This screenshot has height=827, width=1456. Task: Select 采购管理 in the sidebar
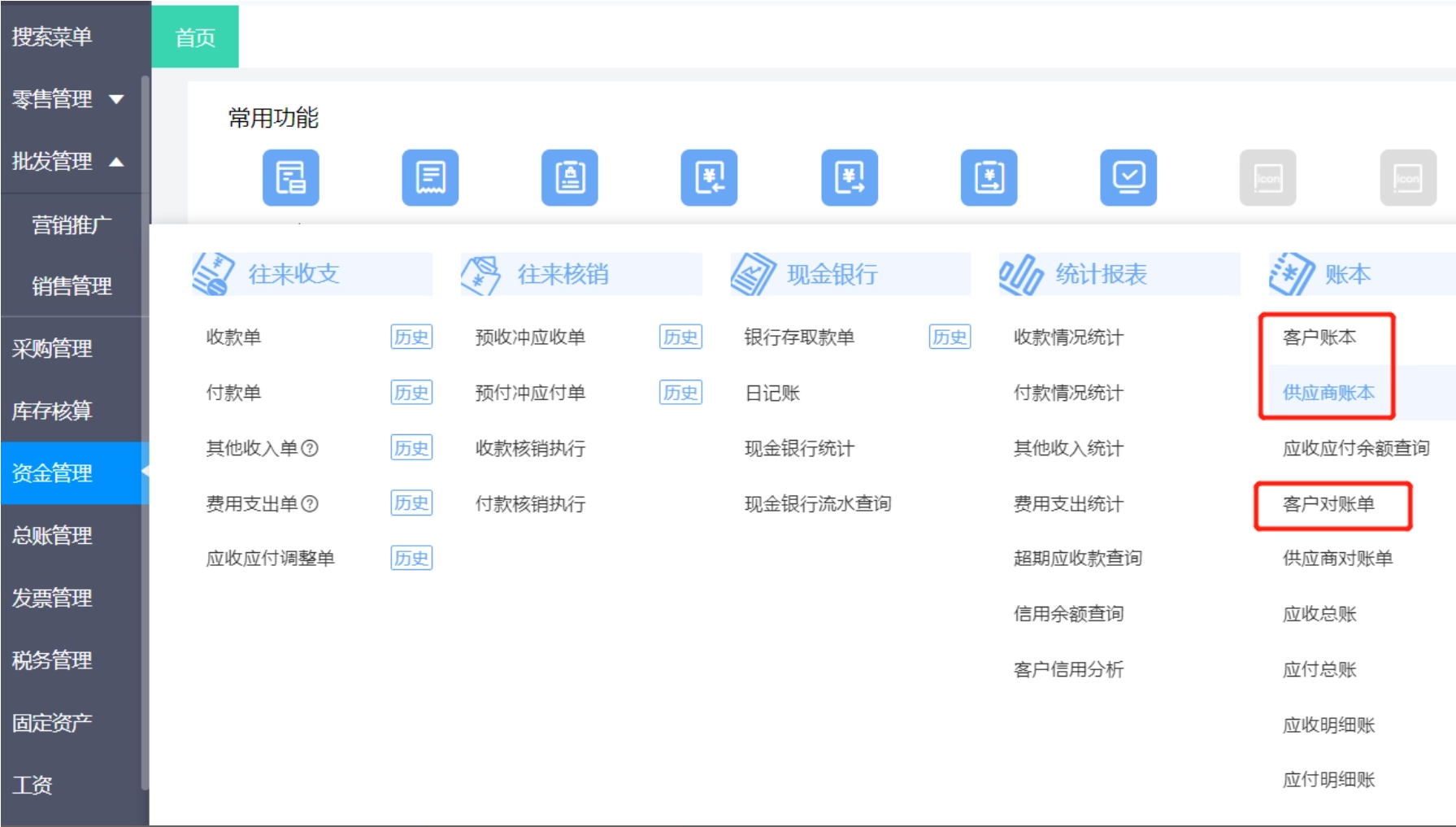coord(52,349)
